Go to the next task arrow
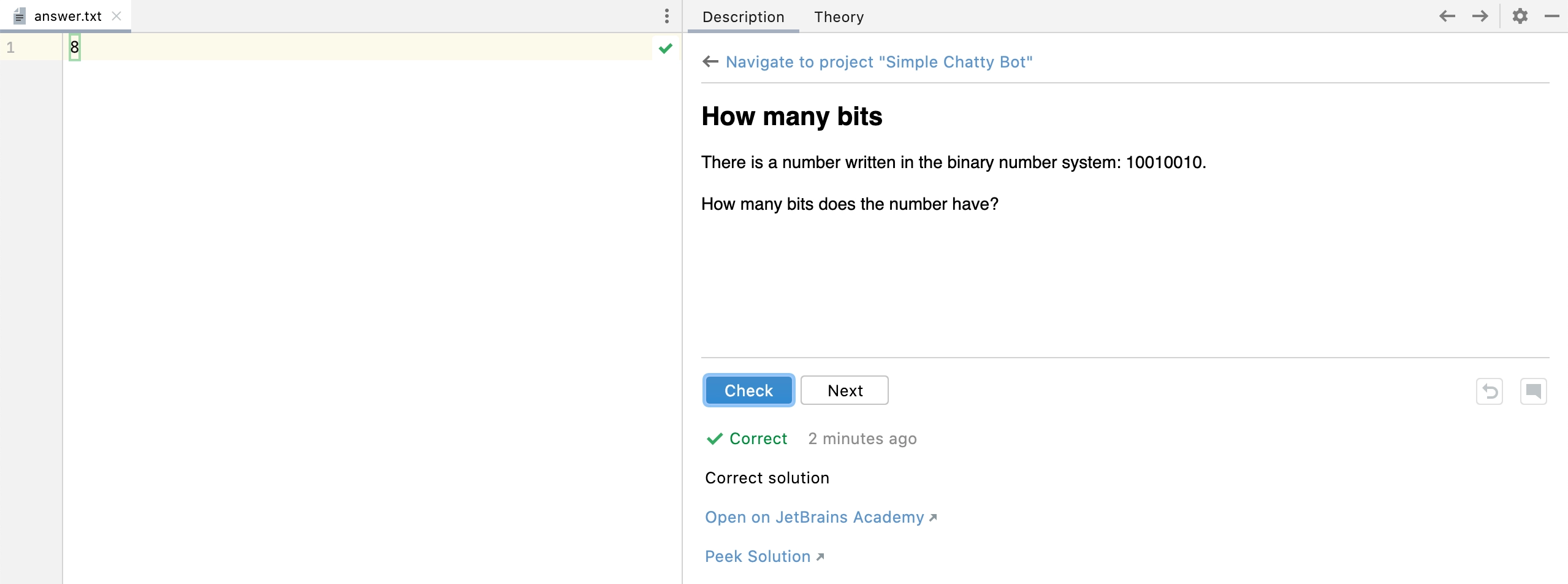The height and width of the screenshot is (584, 1568). coord(1480,16)
